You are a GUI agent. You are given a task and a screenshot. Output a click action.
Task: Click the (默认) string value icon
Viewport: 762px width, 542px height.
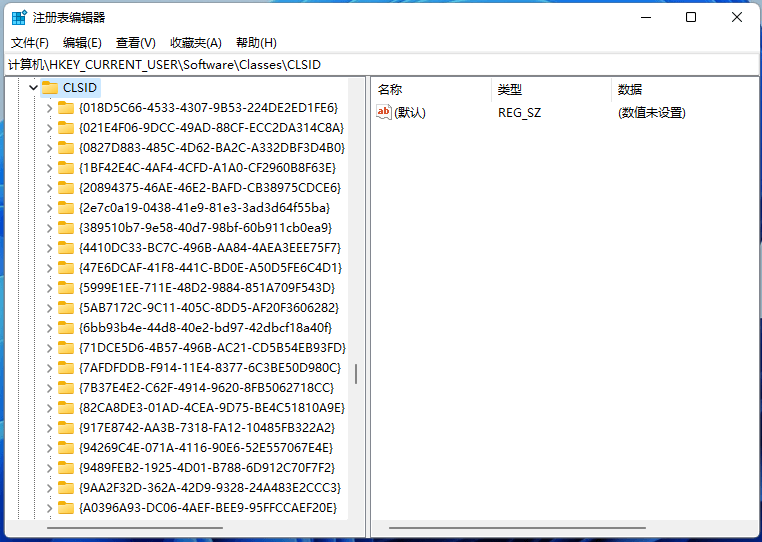click(x=384, y=113)
